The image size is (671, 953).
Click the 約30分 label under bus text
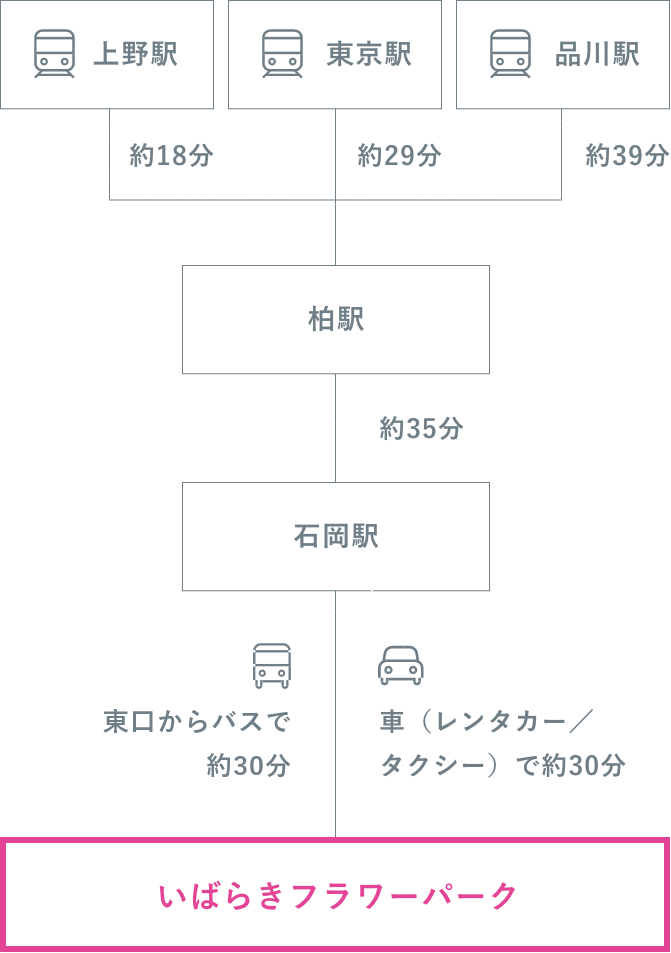click(x=249, y=765)
